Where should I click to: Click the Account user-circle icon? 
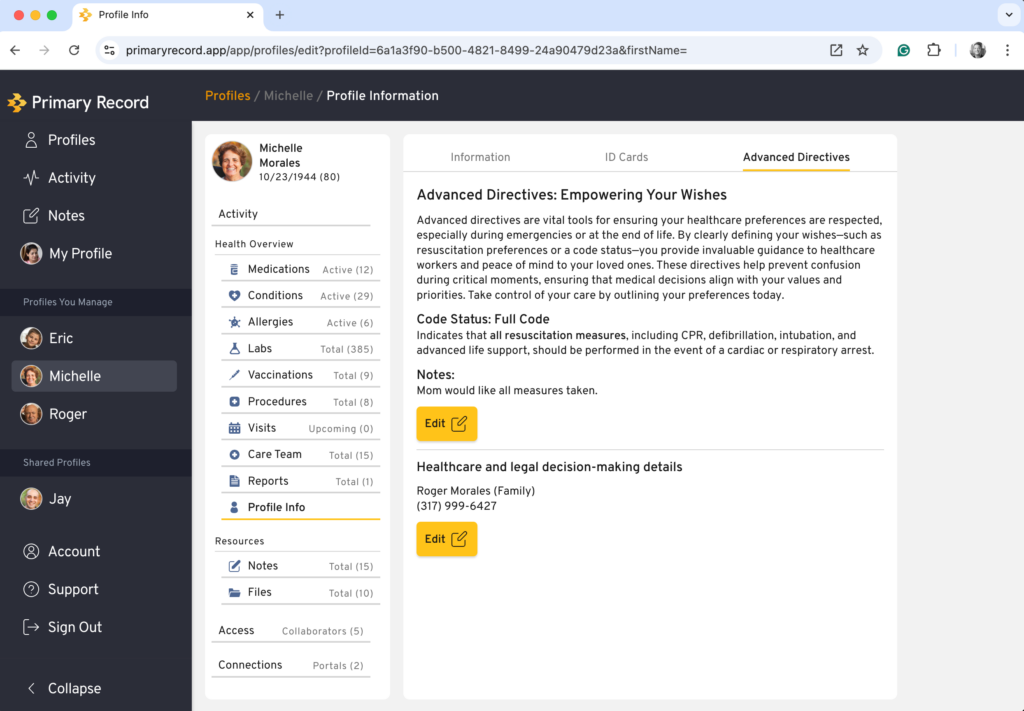31,551
